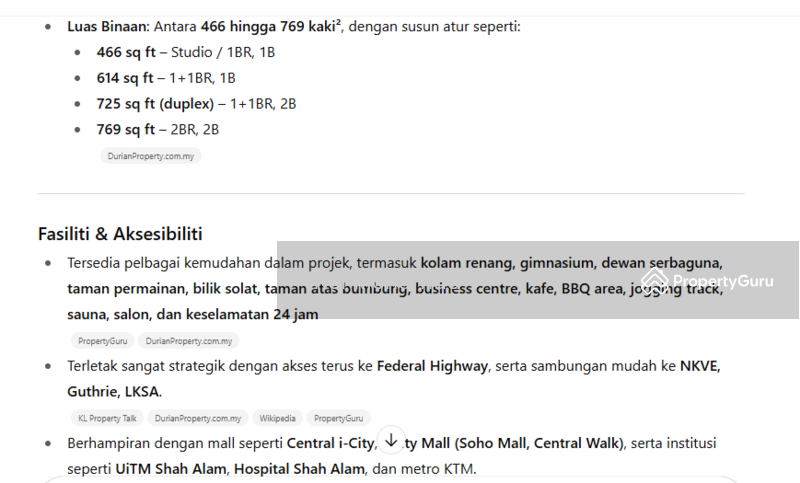Open DurianProperty.com.my chip beside first PropertyGuru chip
Image resolution: width=800 pixels, height=483 pixels.
188,341
